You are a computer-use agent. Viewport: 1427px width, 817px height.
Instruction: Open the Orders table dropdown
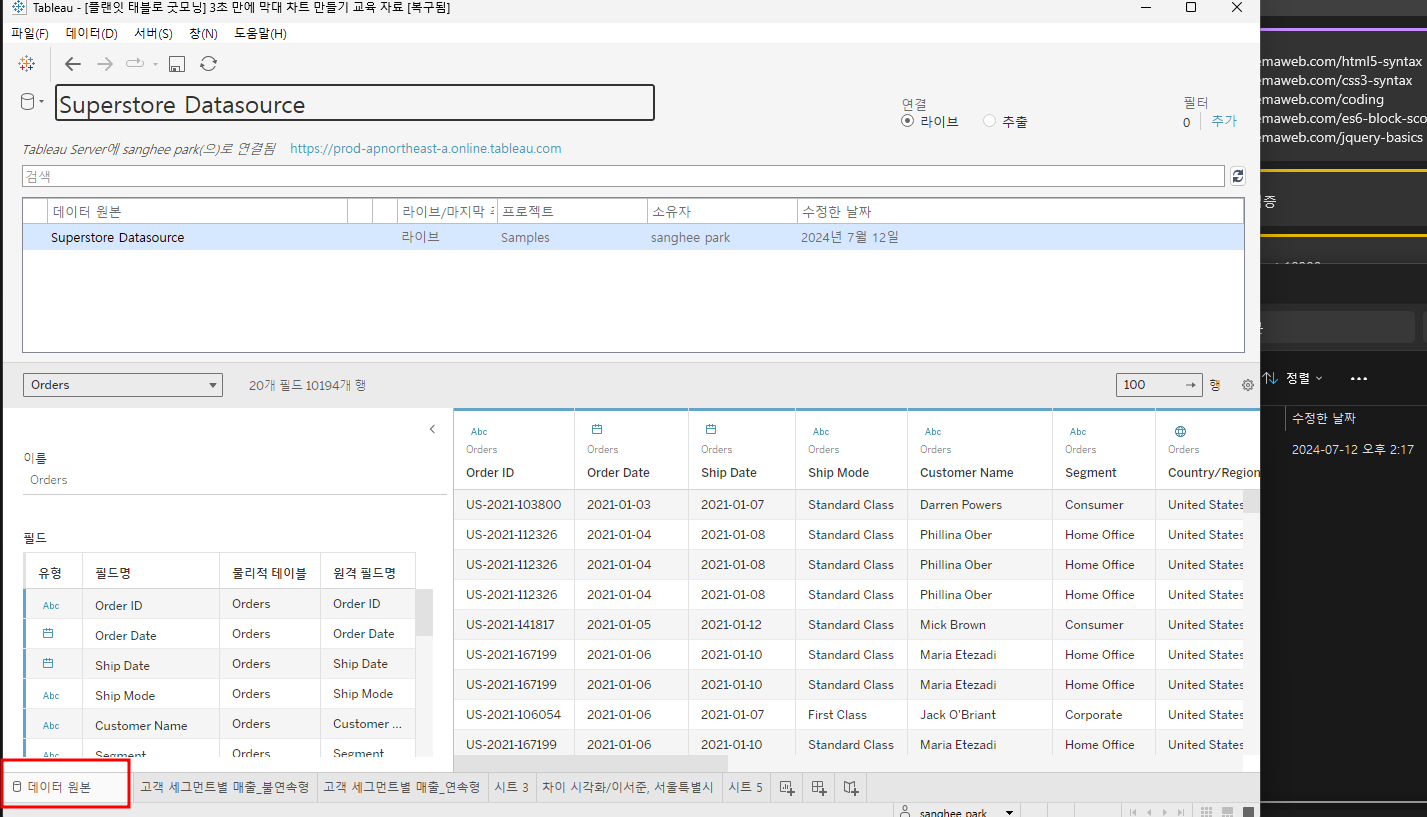point(123,385)
